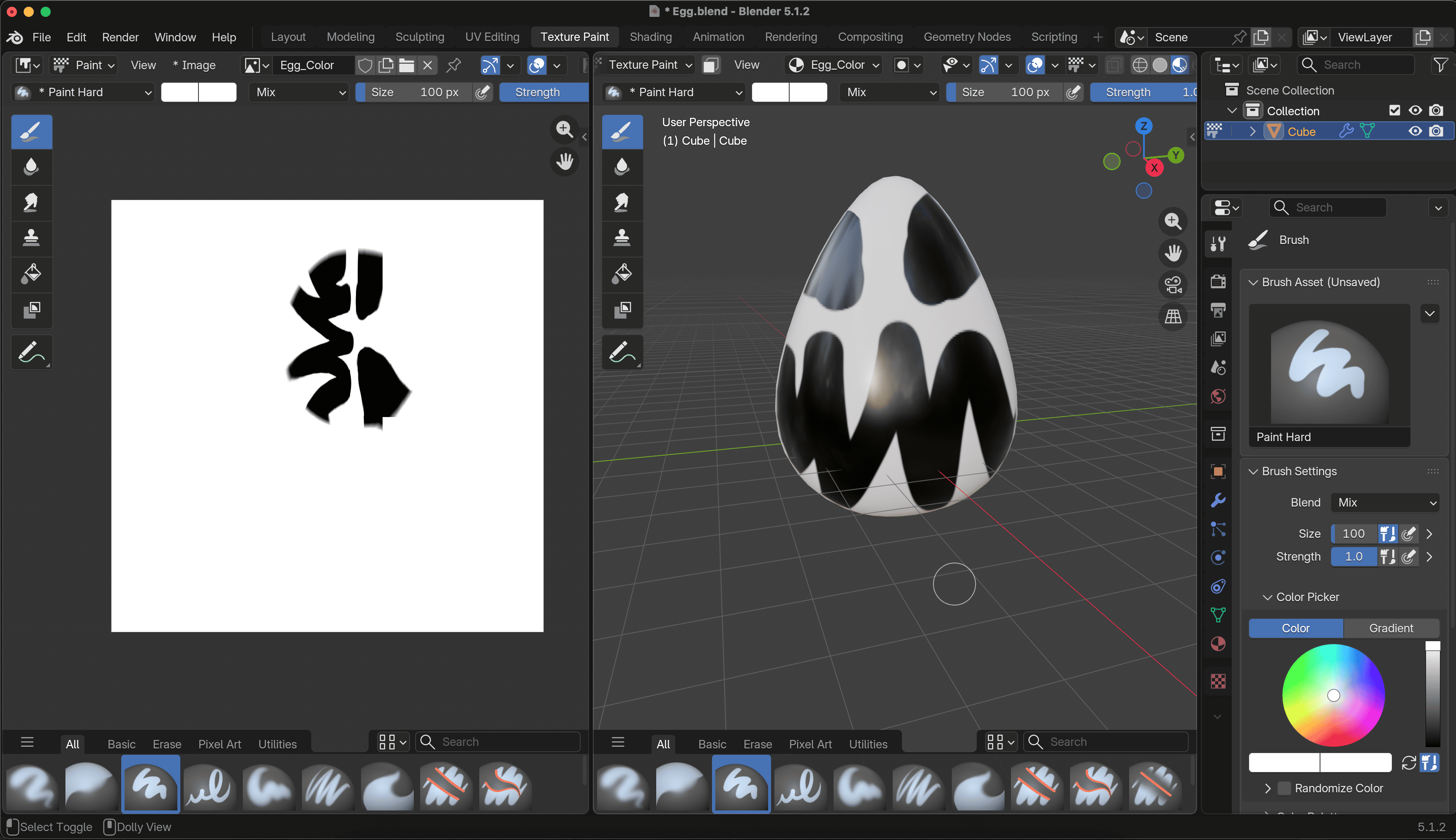This screenshot has height=840, width=1456.
Task: Select Erase tab in viewport asset shelf
Action: 757,744
